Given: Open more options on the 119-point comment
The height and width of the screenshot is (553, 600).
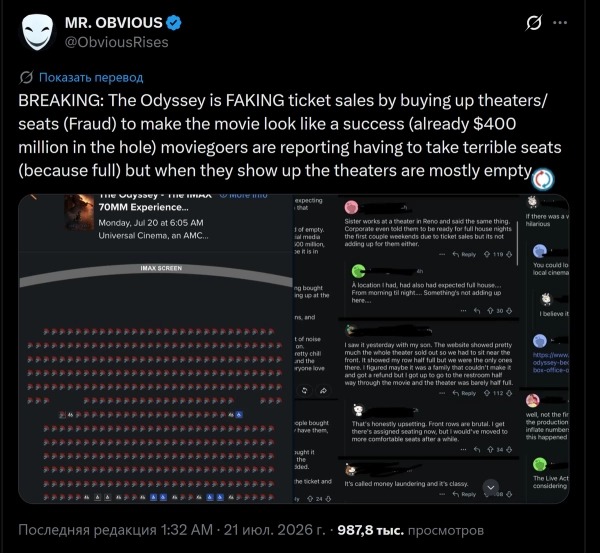Looking at the screenshot, I should pos(442,254).
